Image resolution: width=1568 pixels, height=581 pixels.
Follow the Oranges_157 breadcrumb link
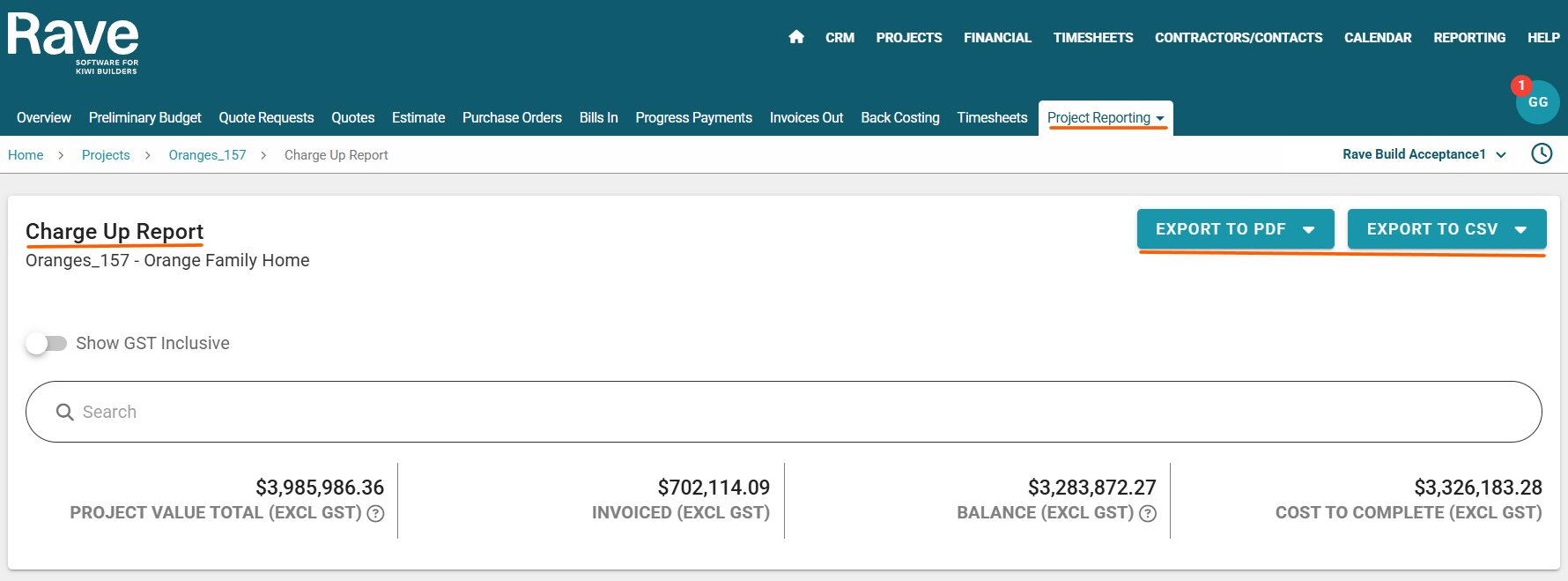207,155
